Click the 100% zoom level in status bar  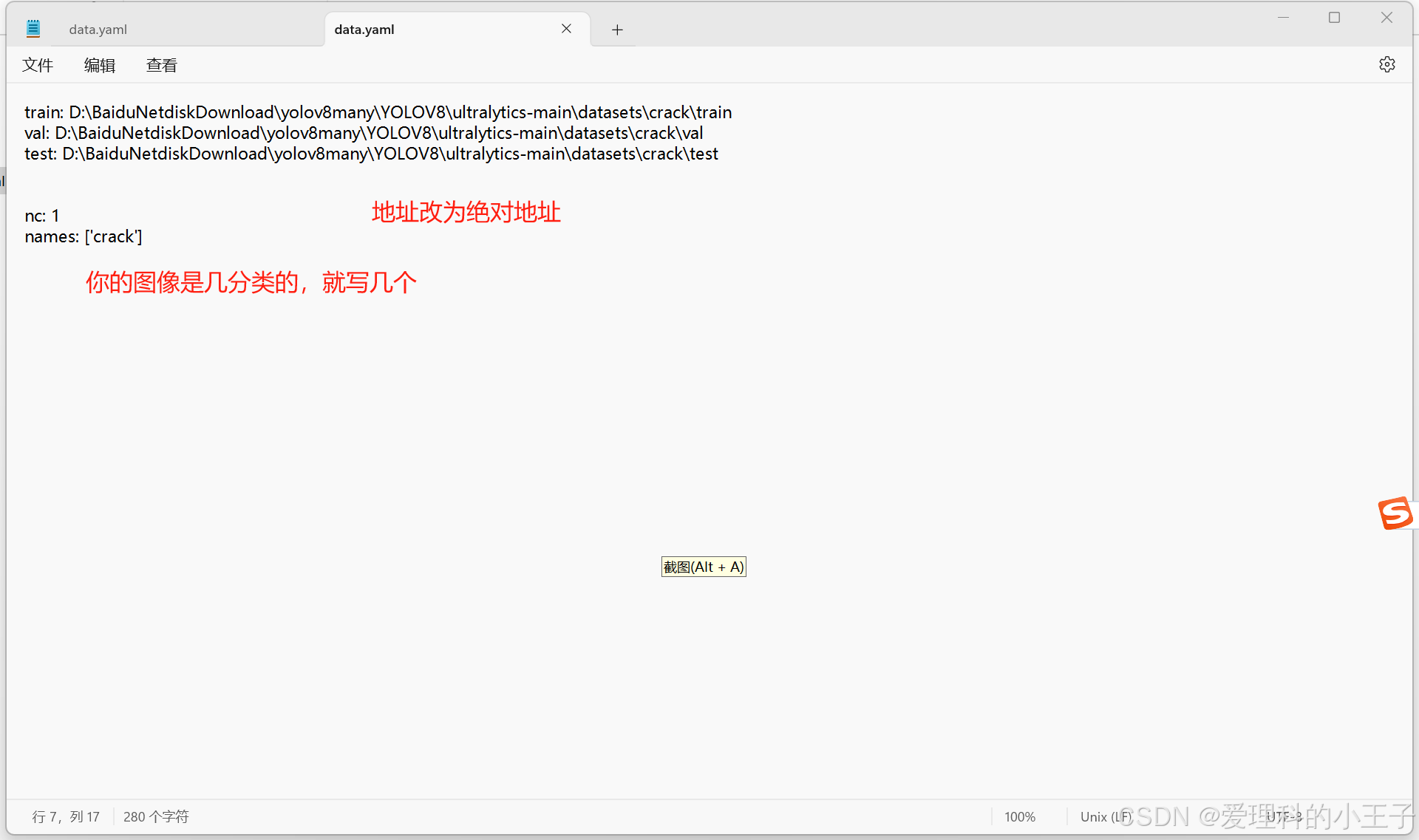point(1020,816)
